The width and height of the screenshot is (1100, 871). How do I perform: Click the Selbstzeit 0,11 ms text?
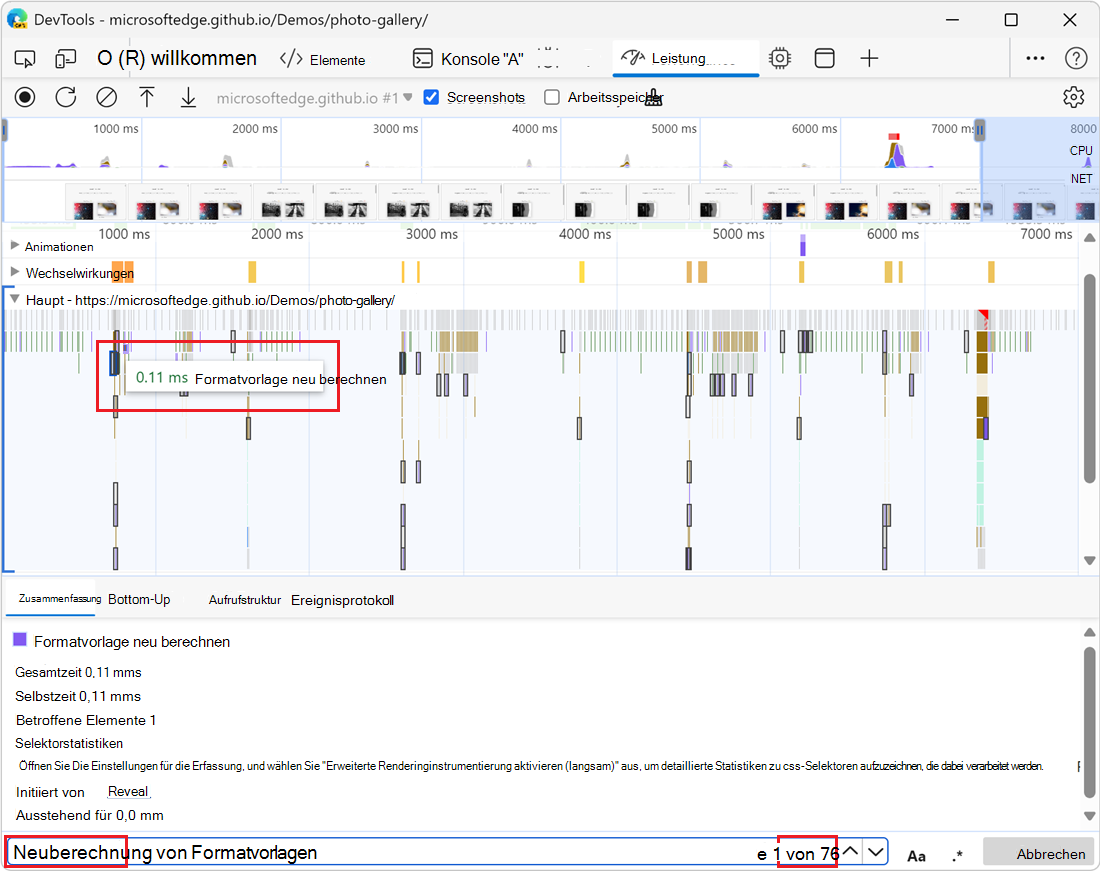click(x=78, y=696)
